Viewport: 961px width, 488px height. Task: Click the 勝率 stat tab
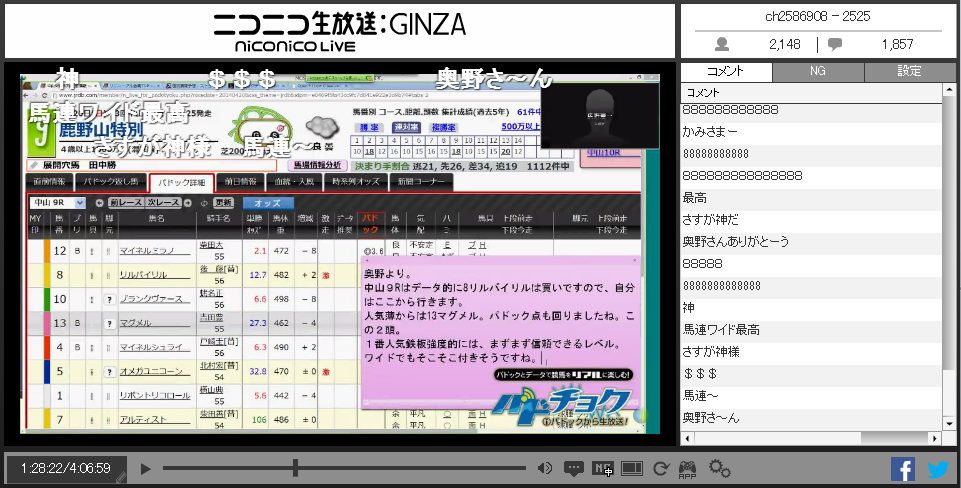pyautogui.click(x=369, y=127)
